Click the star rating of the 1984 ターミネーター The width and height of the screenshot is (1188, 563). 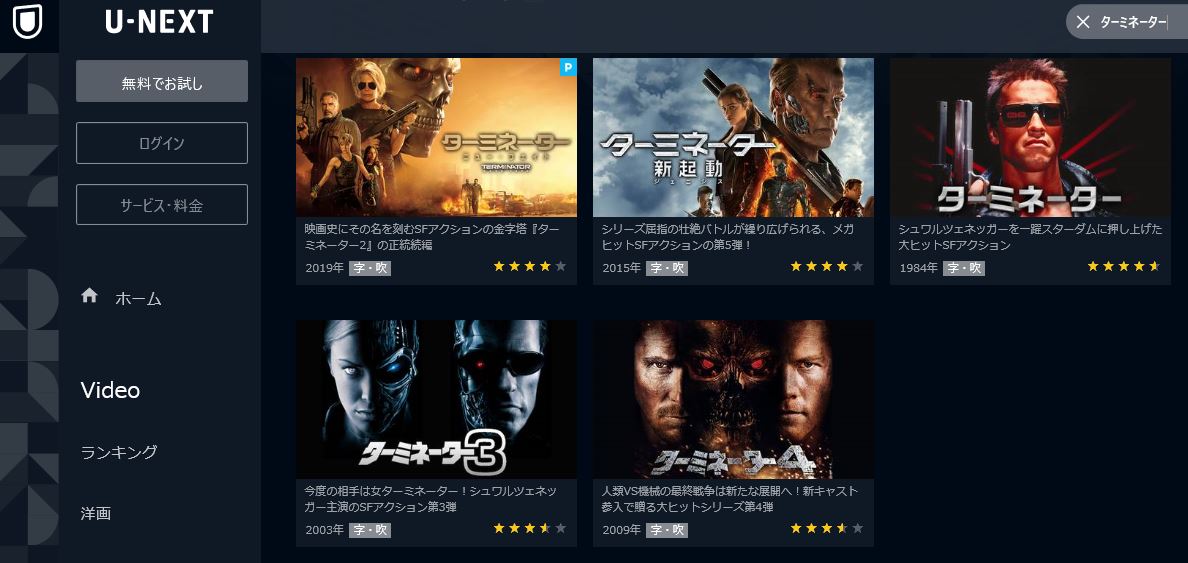[x=1123, y=267]
